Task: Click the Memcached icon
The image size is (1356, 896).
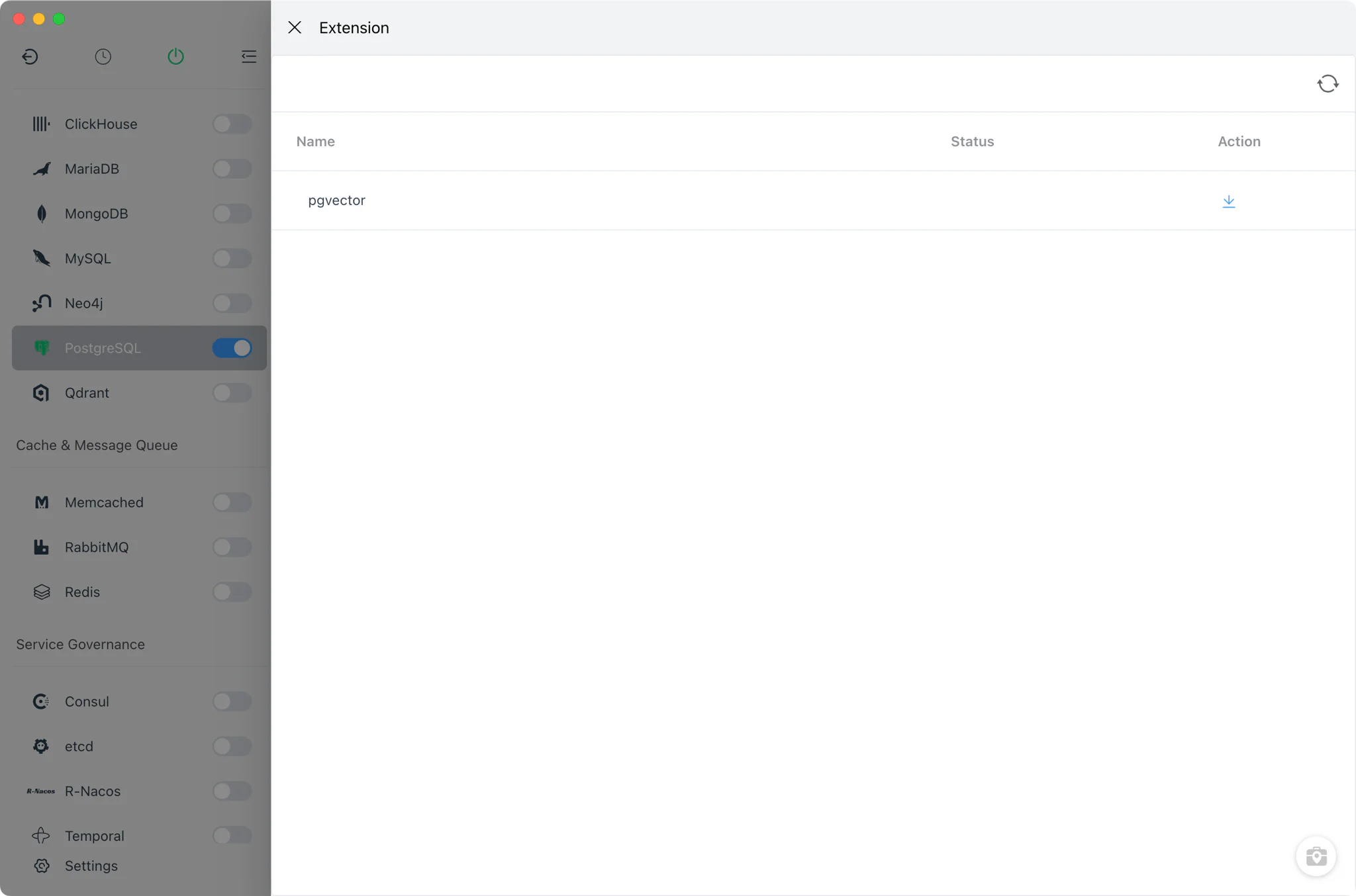Action: 41,502
